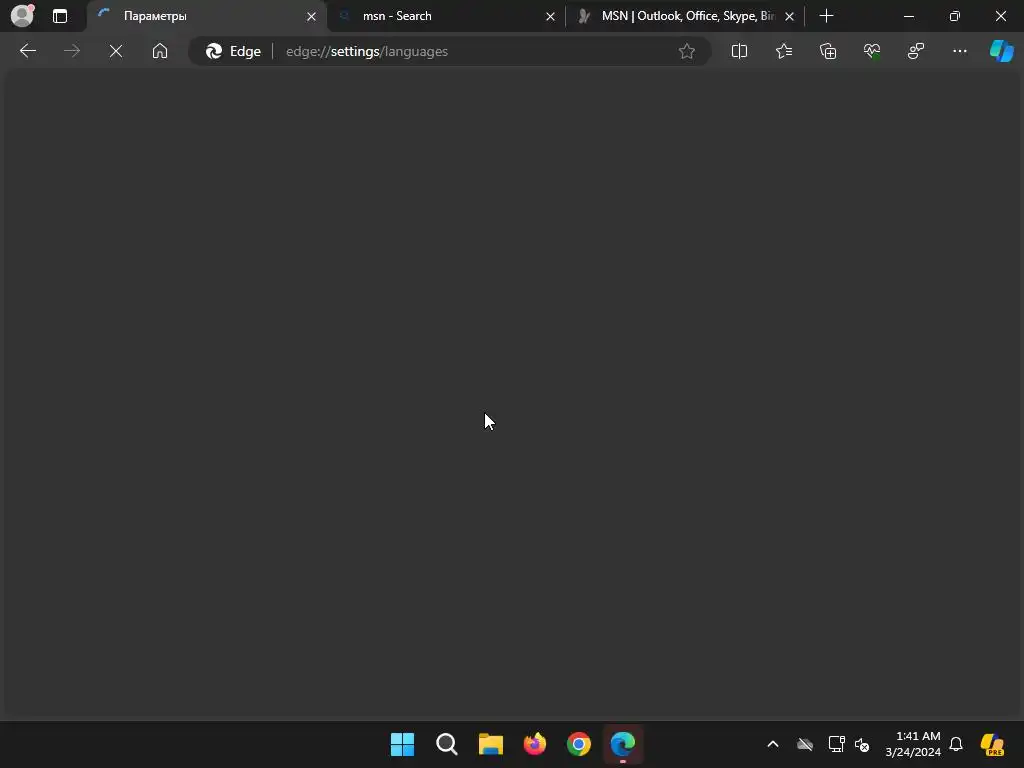
Task: Open File Explorer from taskbar
Action: (x=490, y=744)
